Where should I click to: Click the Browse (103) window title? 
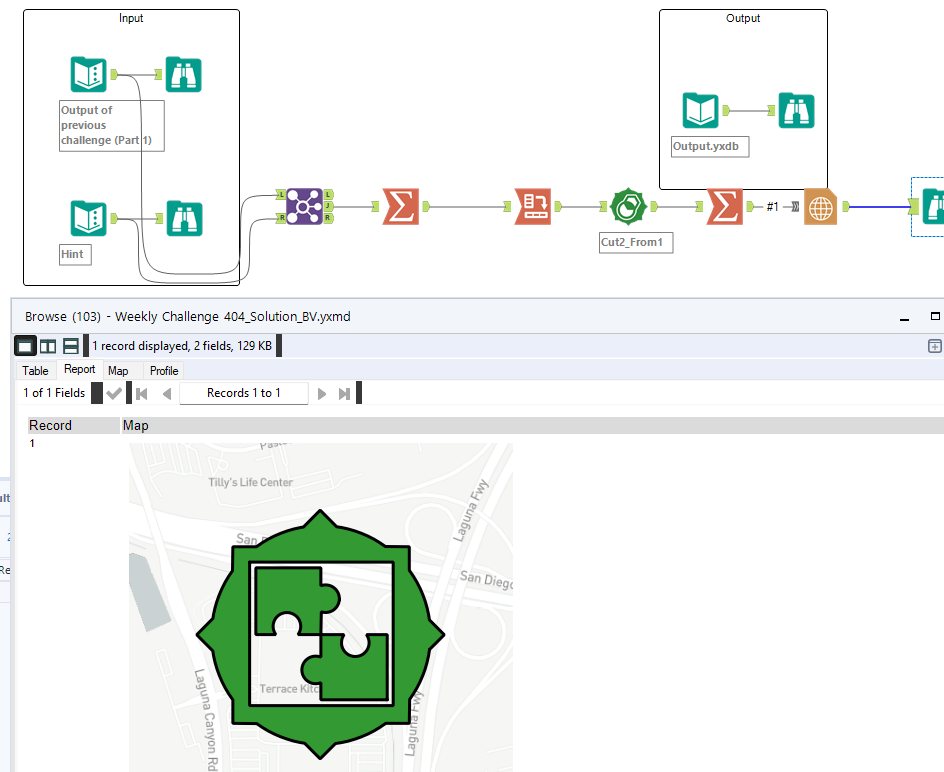pyautogui.click(x=187, y=317)
